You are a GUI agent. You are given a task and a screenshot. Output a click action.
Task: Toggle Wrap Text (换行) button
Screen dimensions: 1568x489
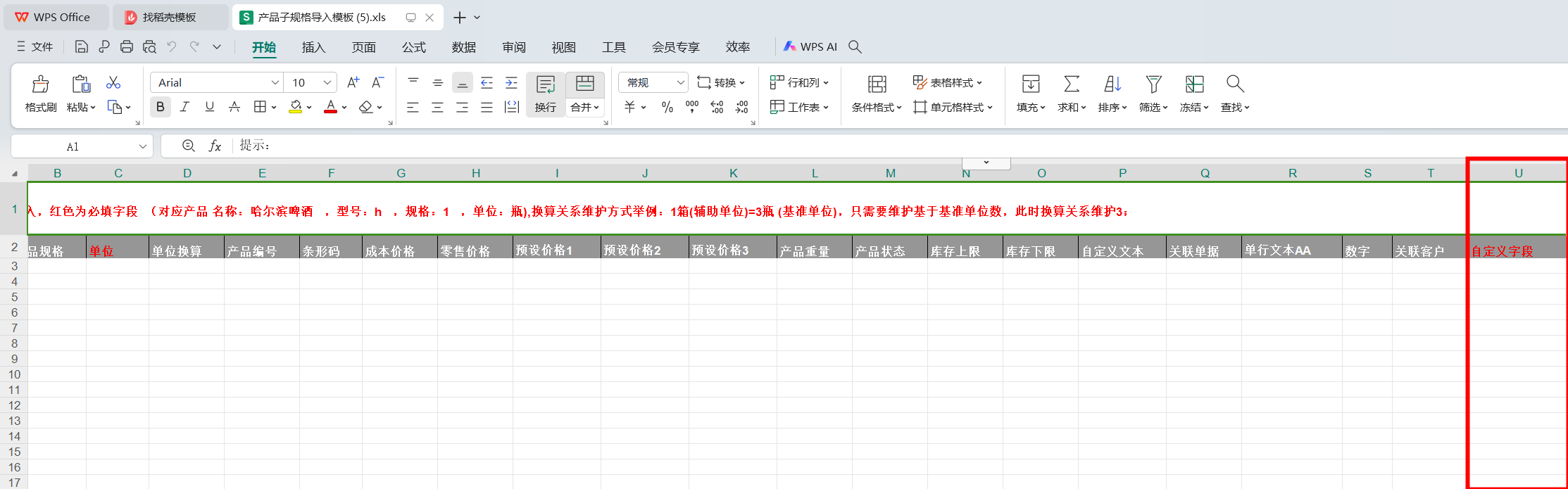click(x=545, y=94)
